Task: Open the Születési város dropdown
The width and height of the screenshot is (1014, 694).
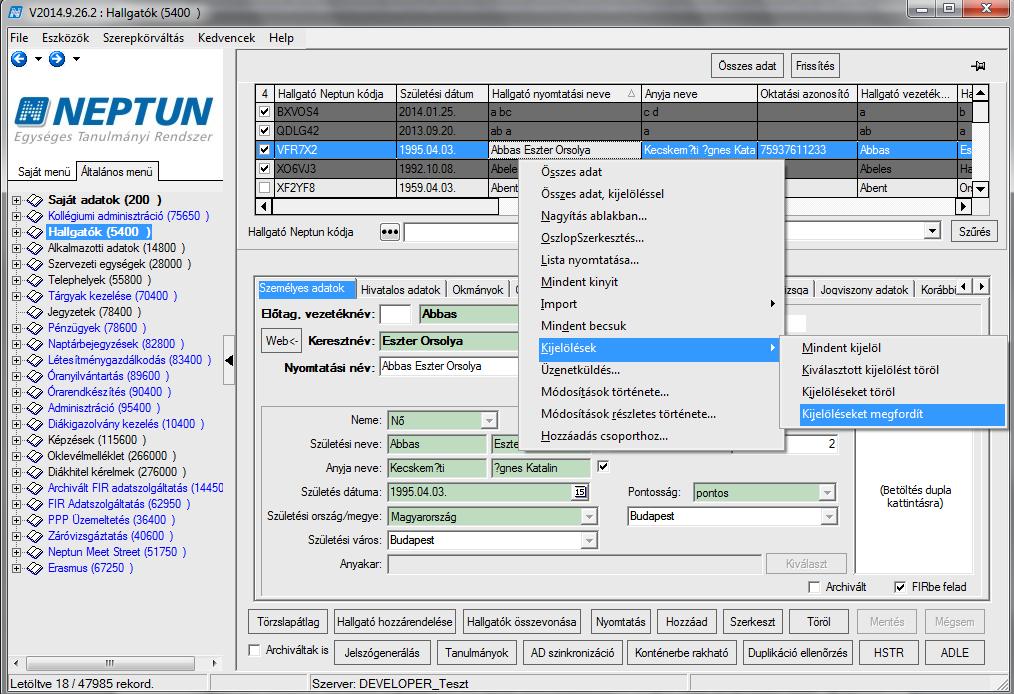Action: [x=588, y=541]
